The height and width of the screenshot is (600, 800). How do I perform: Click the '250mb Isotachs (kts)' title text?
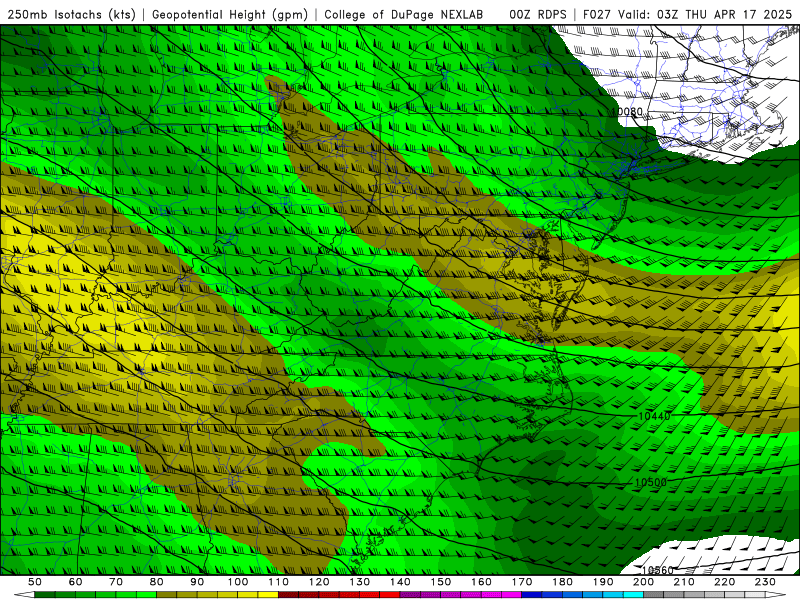coord(71,14)
